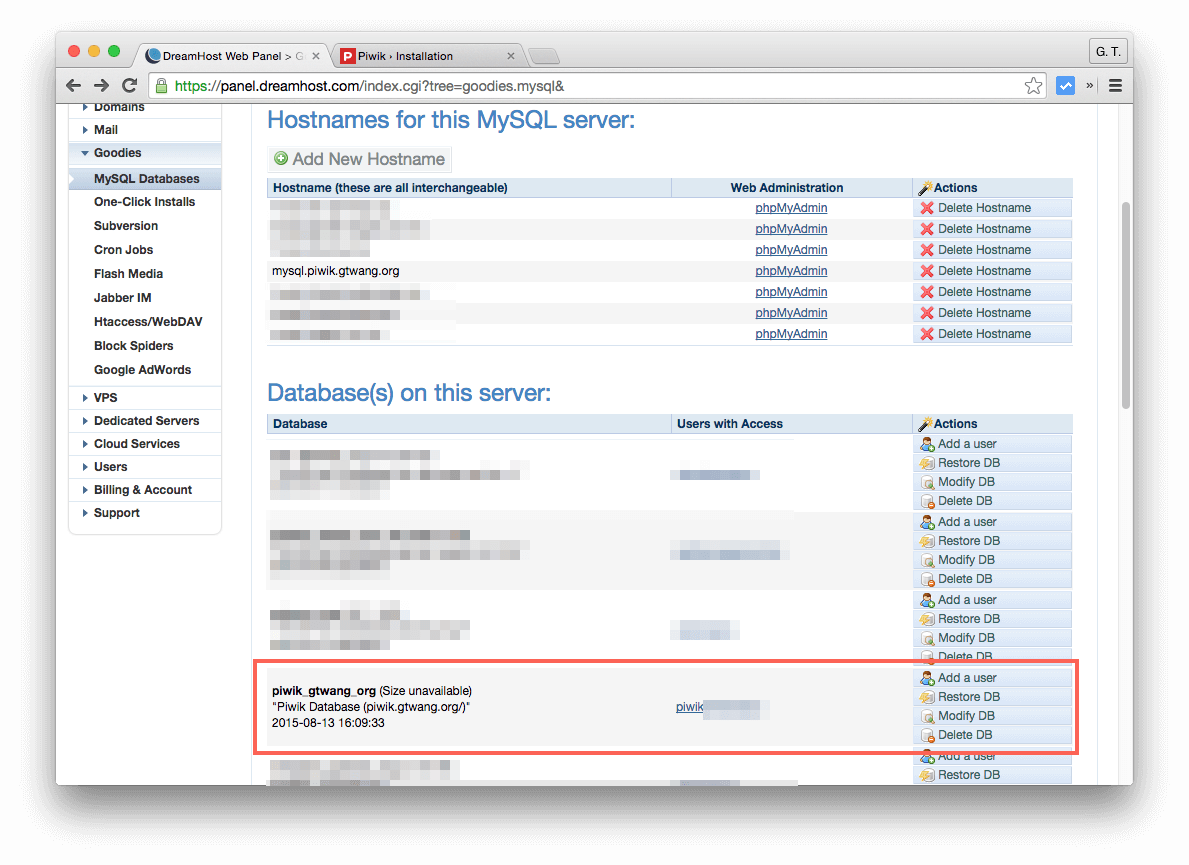1189x865 pixels.
Task: Click Delete Hostname red X for mysql.piwik.gtwang.org
Action: [925, 270]
